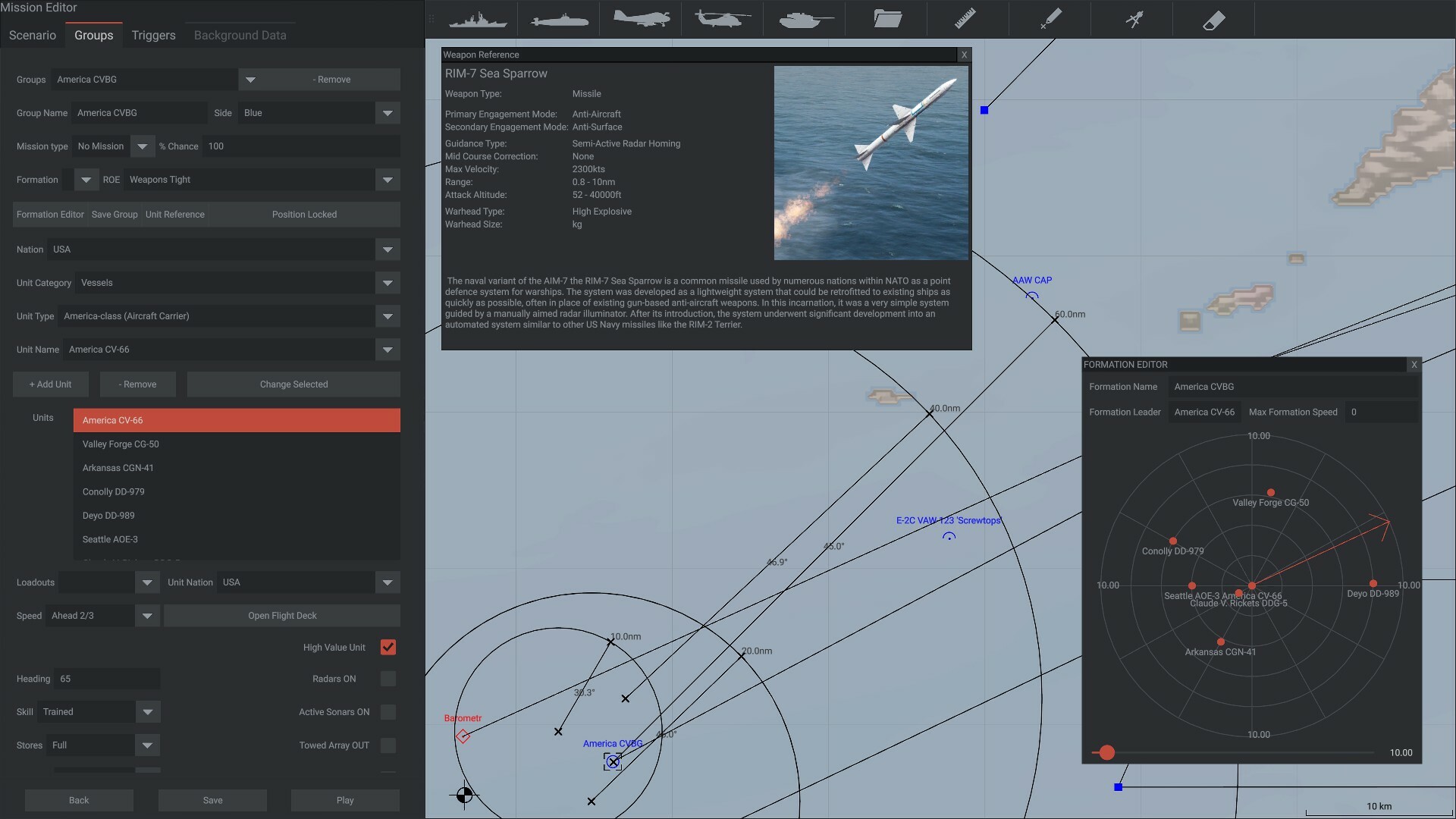The image size is (1456, 819).
Task: Select Arkansas CGN-41 unit in list
Action: 118,469
